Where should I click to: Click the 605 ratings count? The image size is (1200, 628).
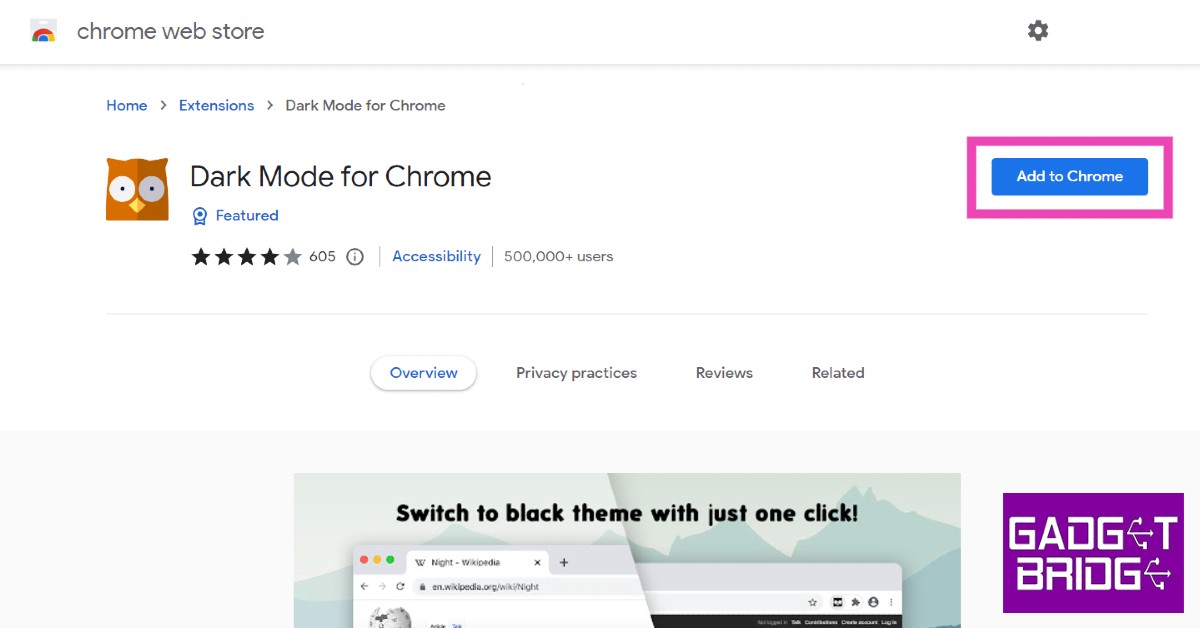(x=322, y=257)
